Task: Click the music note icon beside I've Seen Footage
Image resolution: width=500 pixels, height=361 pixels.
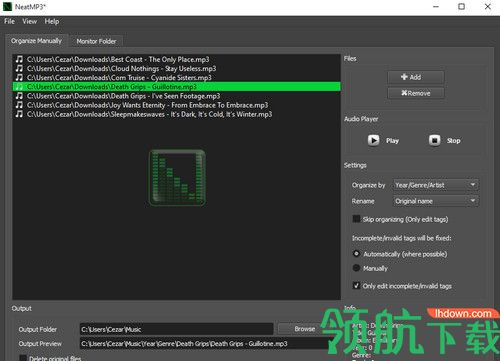Action: coord(20,96)
